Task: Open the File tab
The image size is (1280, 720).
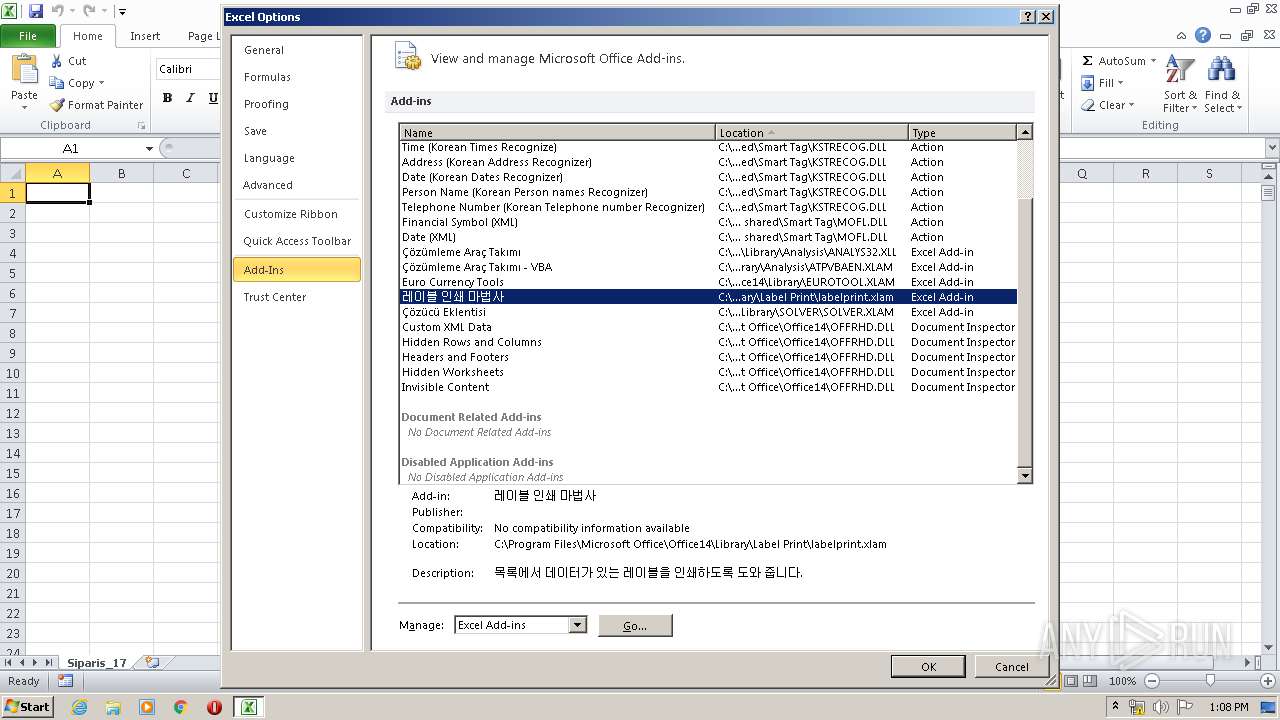Action: (28, 35)
